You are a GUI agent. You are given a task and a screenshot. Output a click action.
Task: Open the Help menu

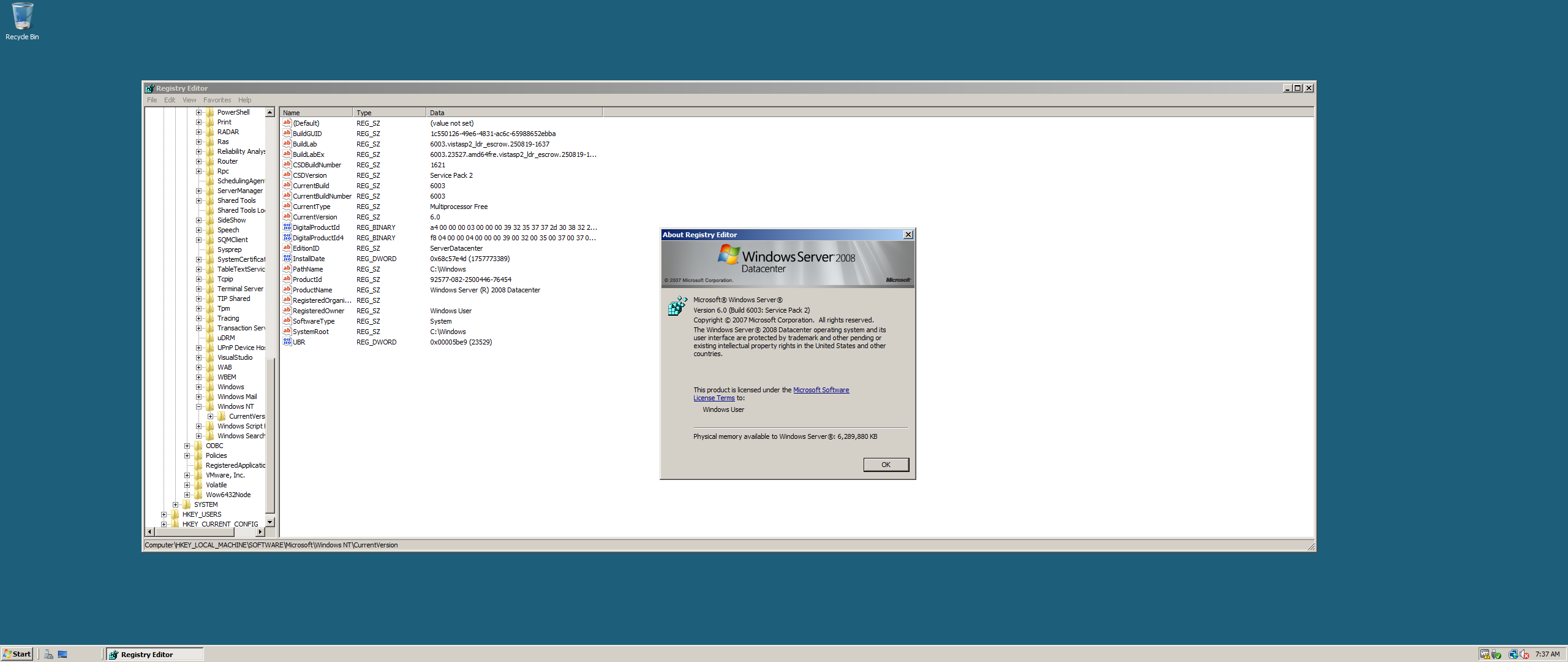coord(244,100)
